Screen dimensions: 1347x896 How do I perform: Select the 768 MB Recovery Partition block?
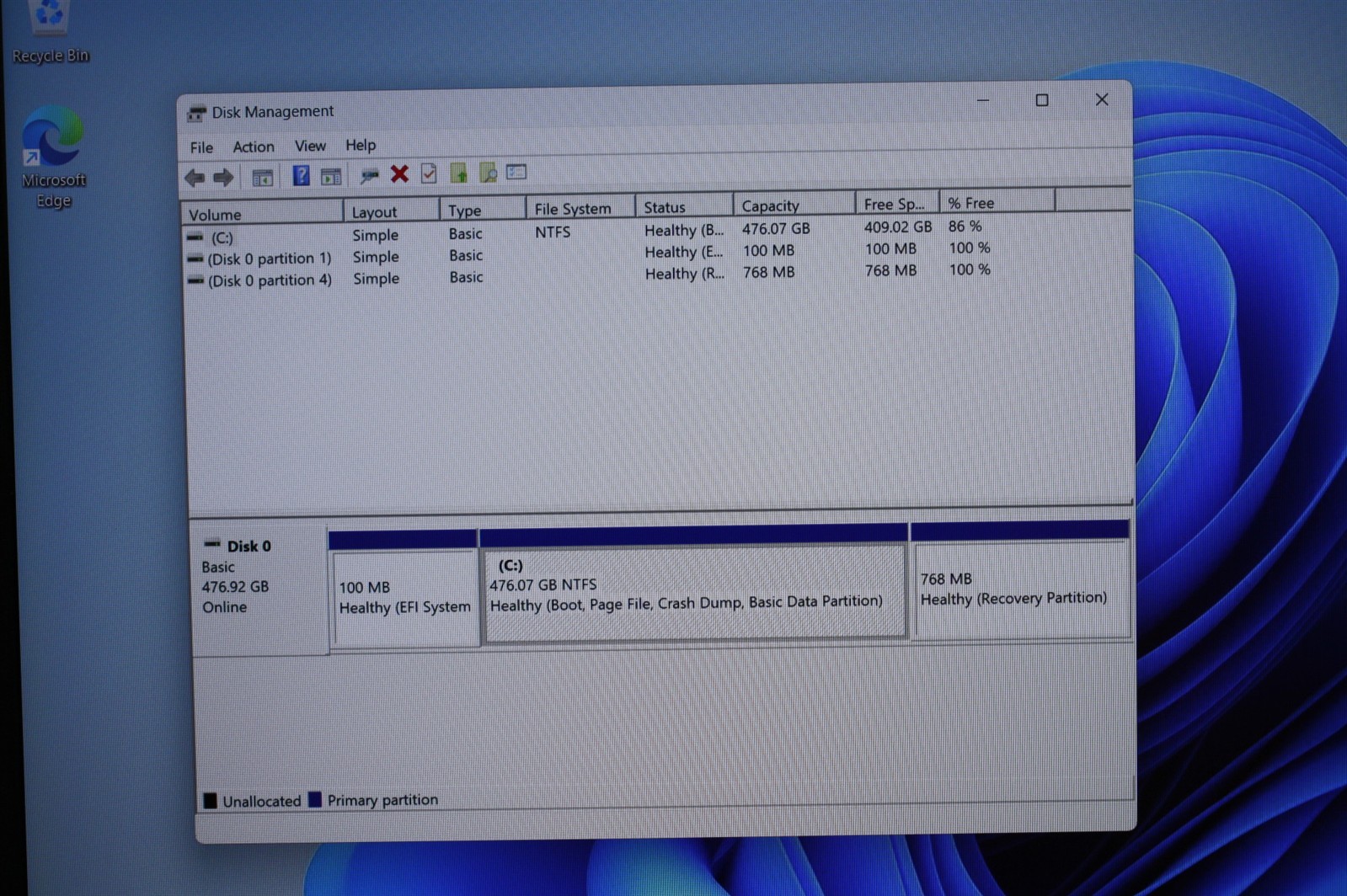(x=1020, y=589)
